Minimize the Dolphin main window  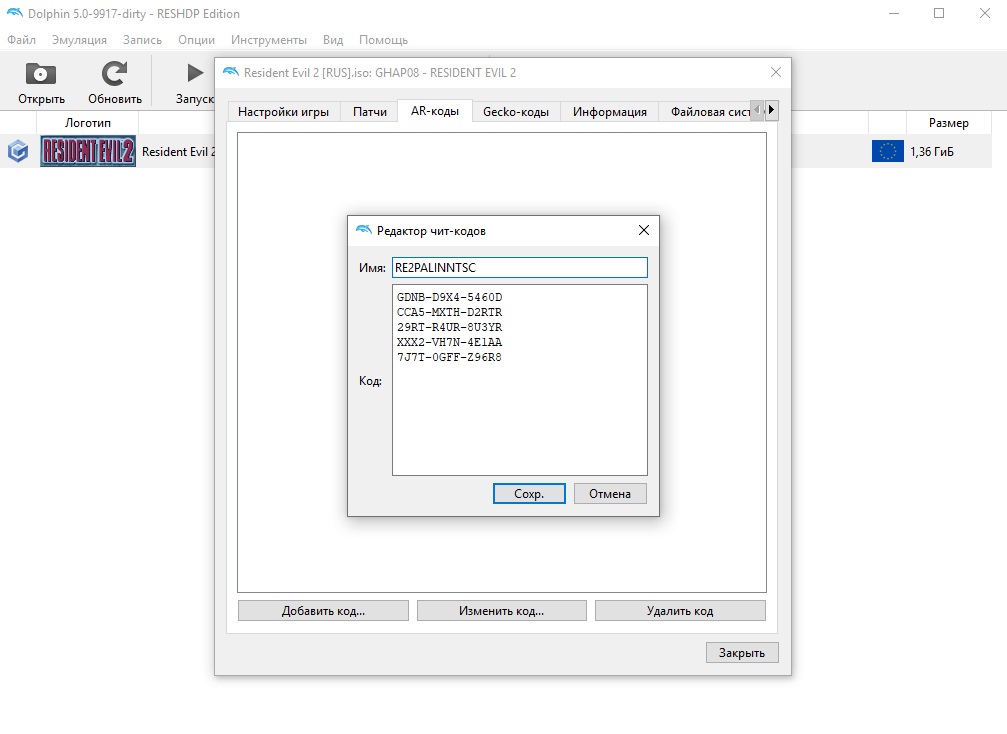(894, 13)
